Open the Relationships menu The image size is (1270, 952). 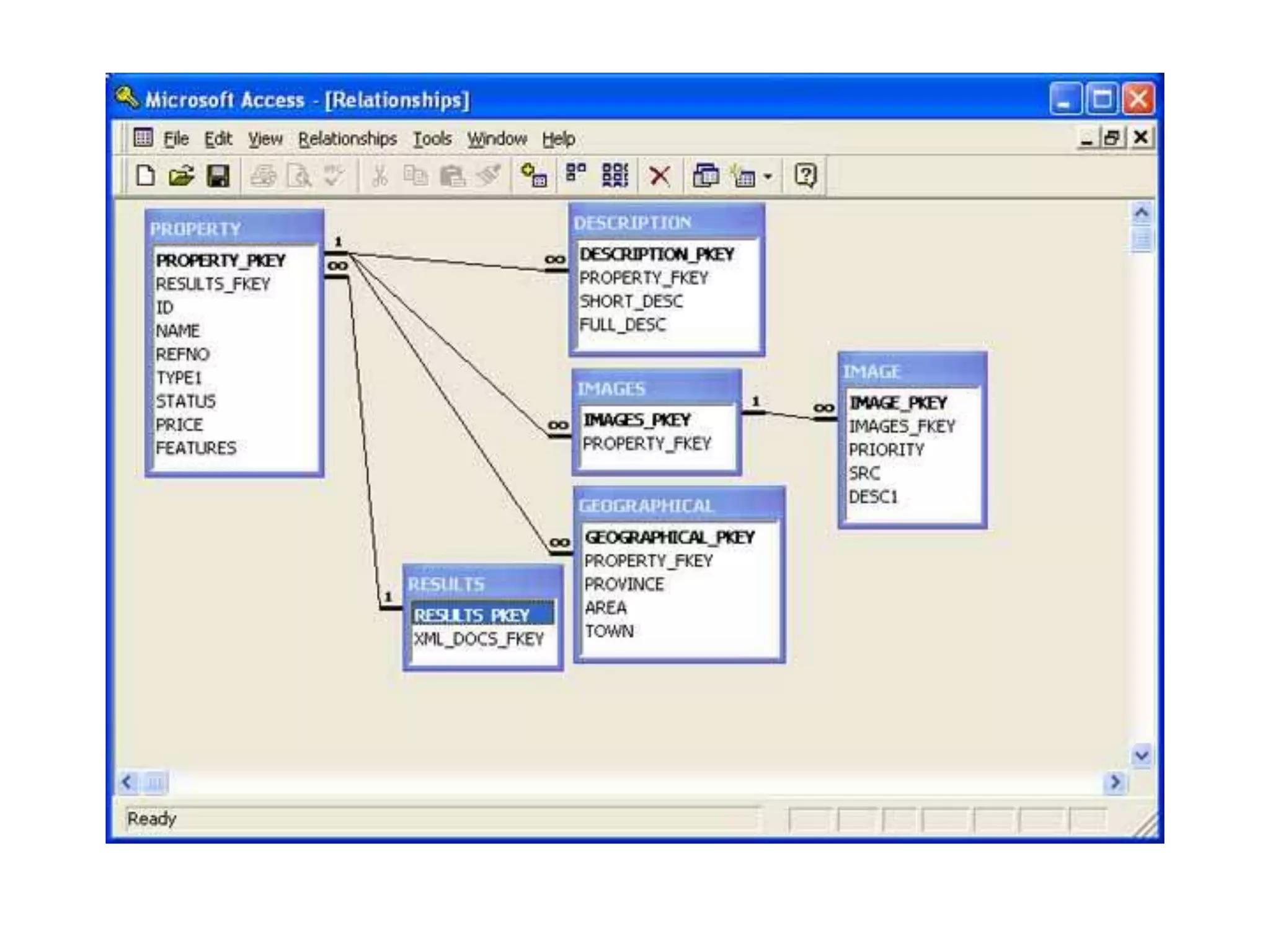[x=347, y=139]
